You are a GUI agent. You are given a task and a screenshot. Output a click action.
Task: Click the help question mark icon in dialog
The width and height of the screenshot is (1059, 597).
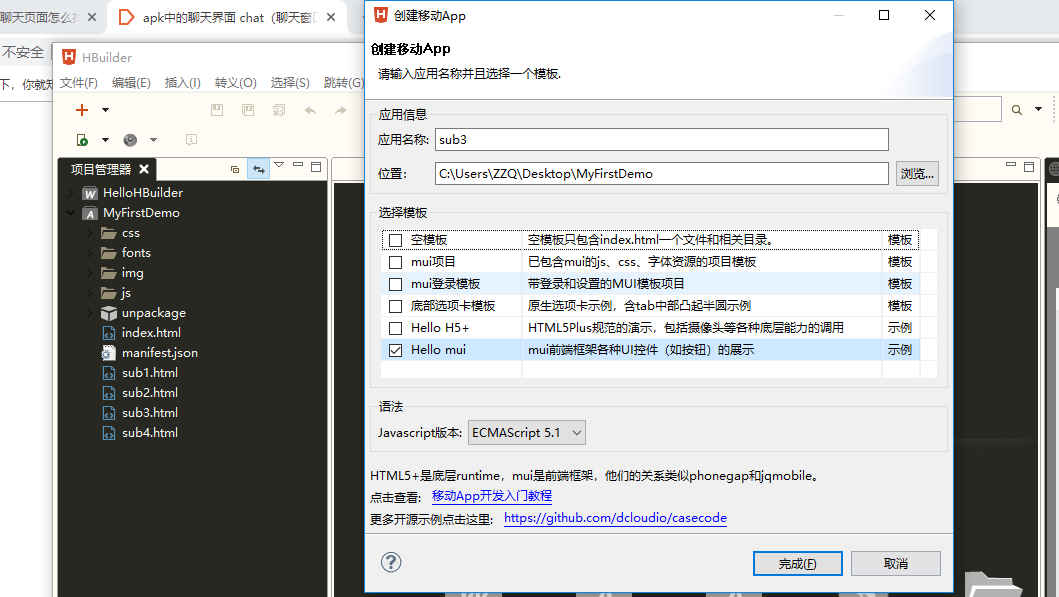391,562
